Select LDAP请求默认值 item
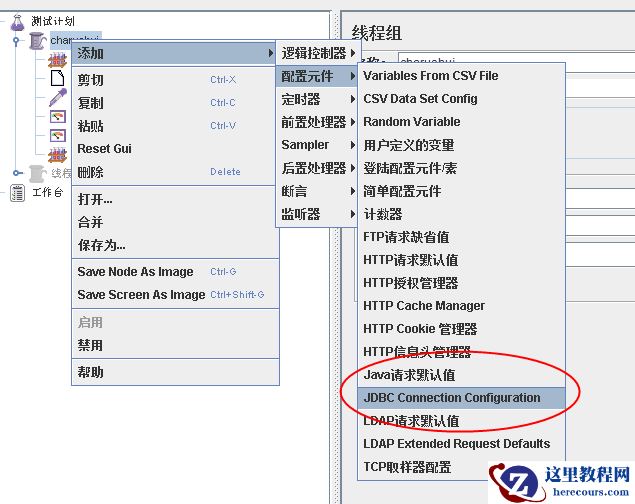The height and width of the screenshot is (504, 635). click(x=461, y=421)
